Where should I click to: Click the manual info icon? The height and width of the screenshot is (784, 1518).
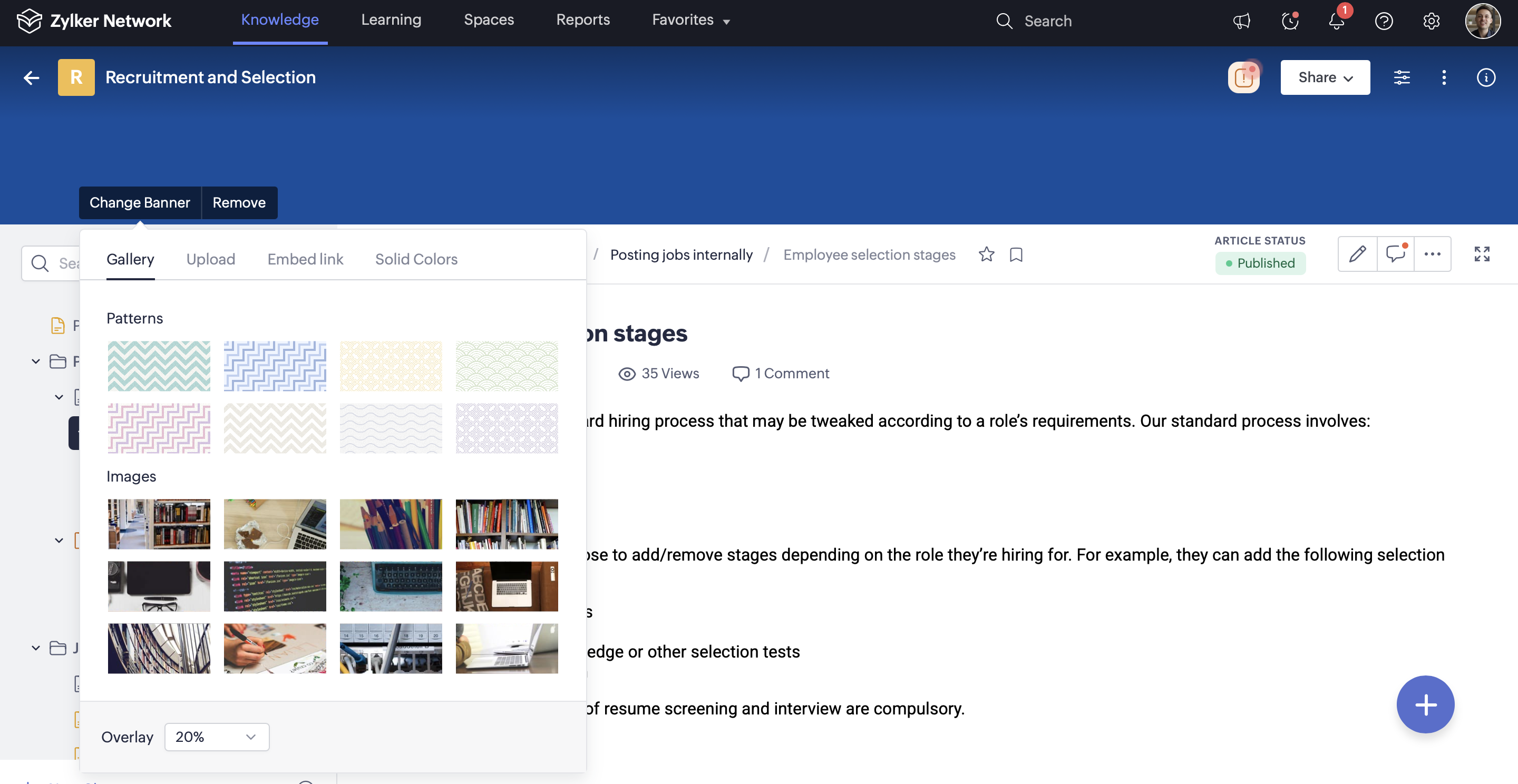pyautogui.click(x=1486, y=77)
